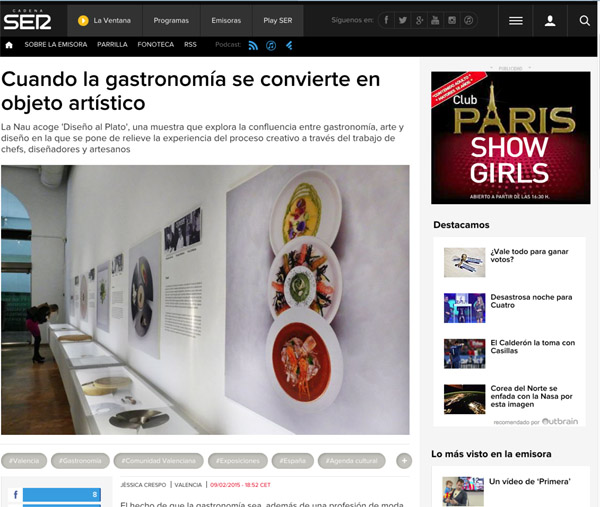The width and height of the screenshot is (600, 507).
Task: Open the La Ventana program tab
Action: 105,20
